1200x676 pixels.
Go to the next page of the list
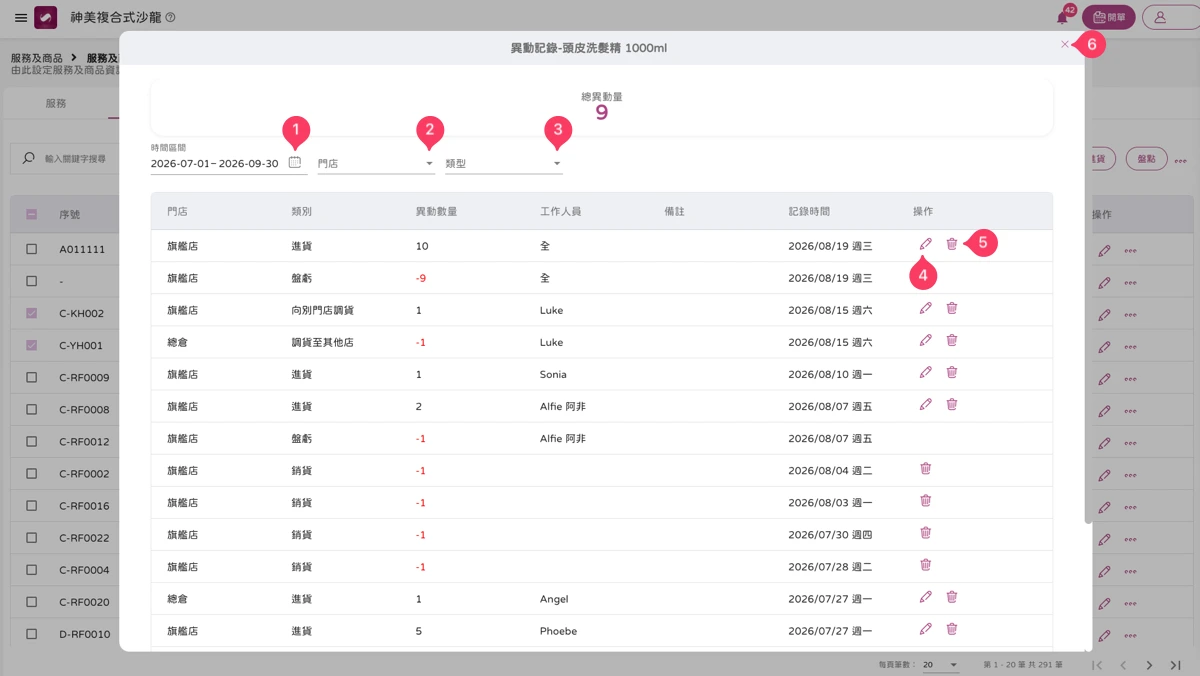pyautogui.click(x=1150, y=665)
